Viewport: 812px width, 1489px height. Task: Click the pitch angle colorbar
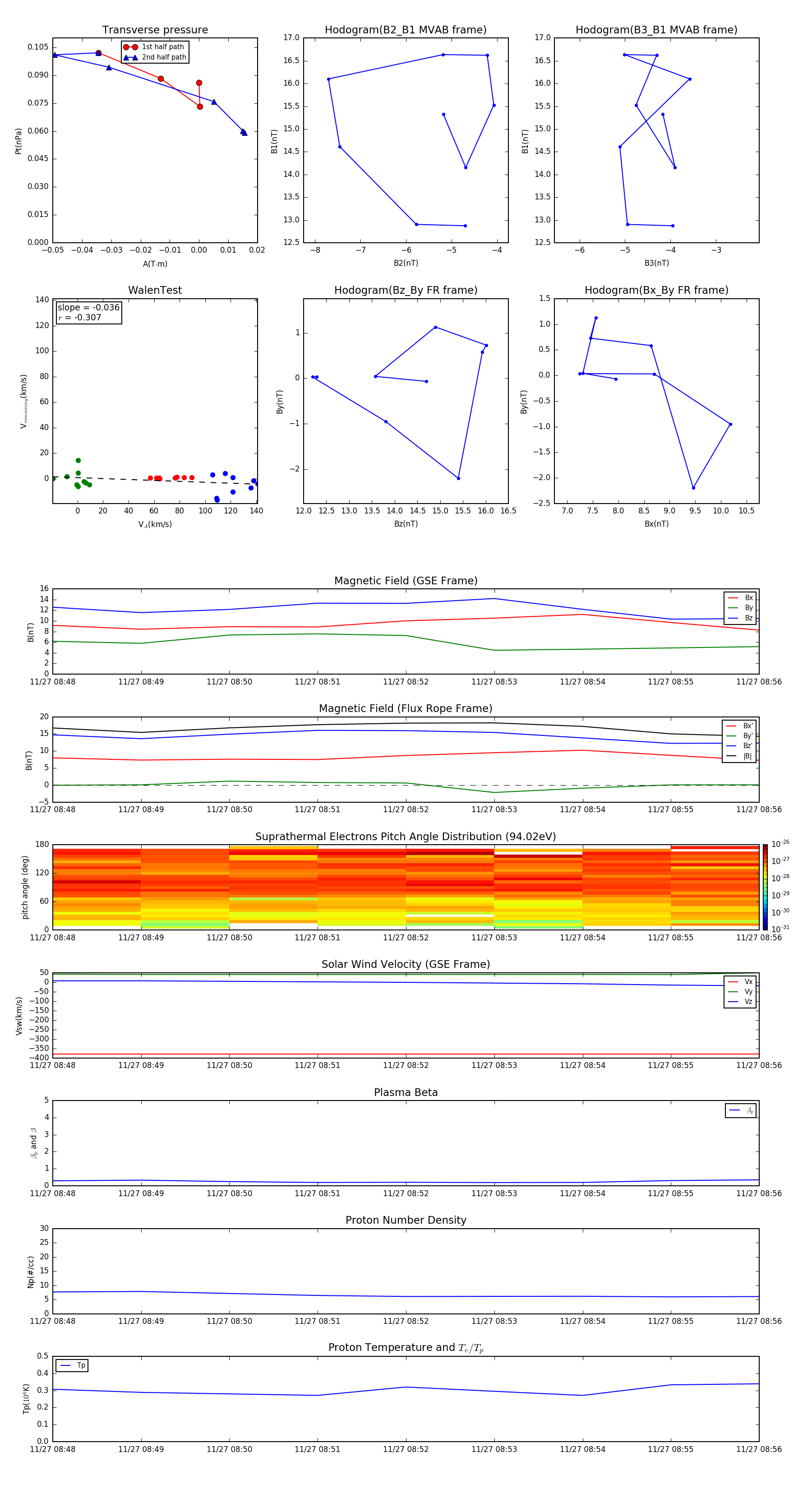coord(765,887)
